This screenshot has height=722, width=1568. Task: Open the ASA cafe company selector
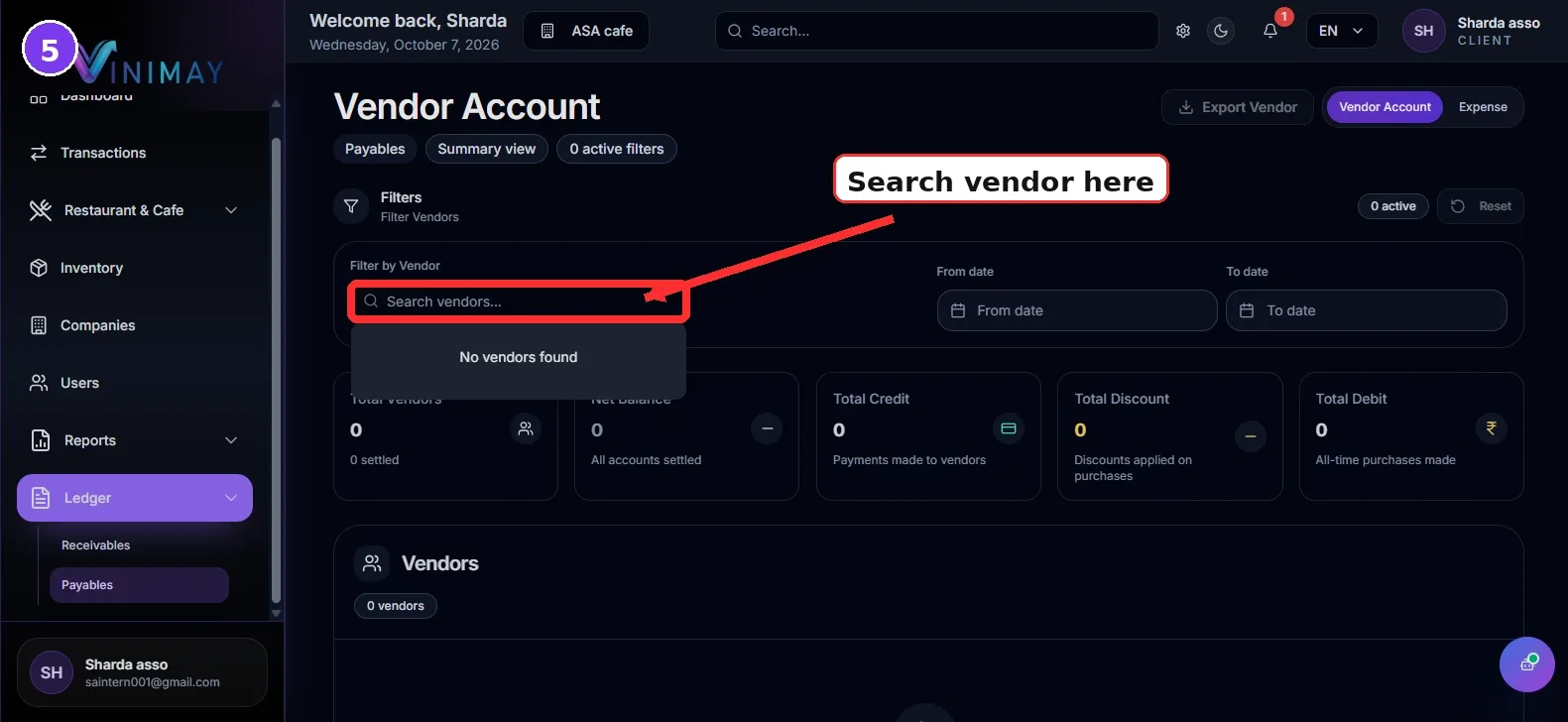tap(586, 31)
